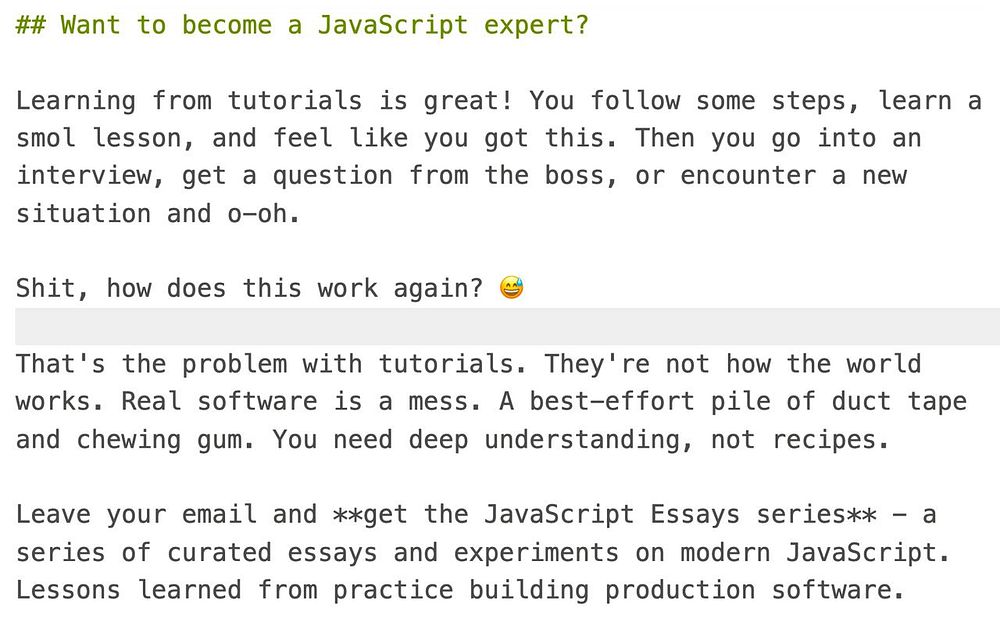Viewport: 1000px width, 640px height.
Task: Click the word 'interview' in the first paragraph
Action: (83, 176)
